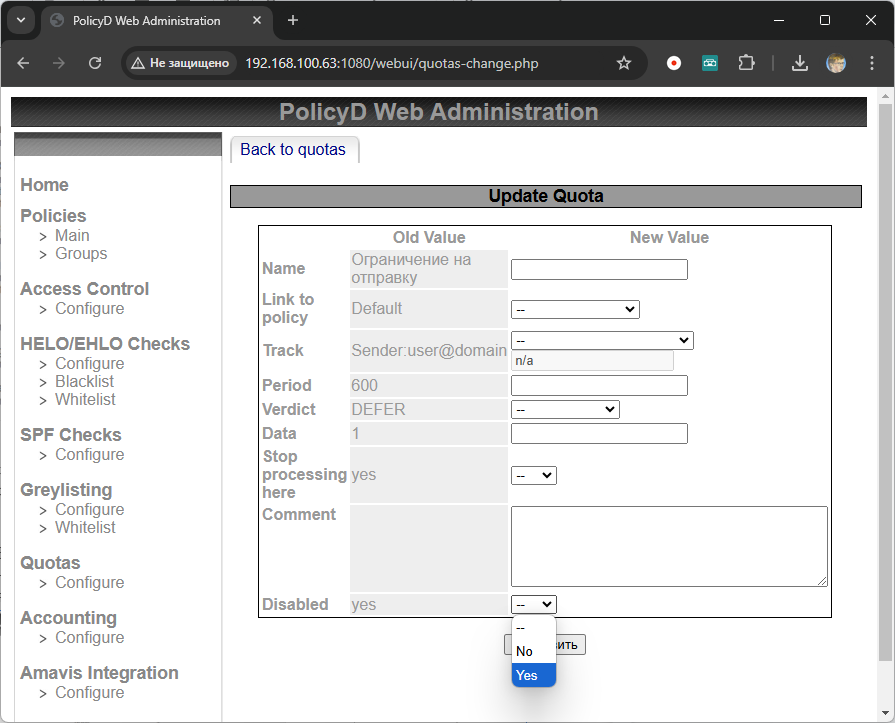Open Policies Main page
The height and width of the screenshot is (723, 895).
(x=72, y=235)
